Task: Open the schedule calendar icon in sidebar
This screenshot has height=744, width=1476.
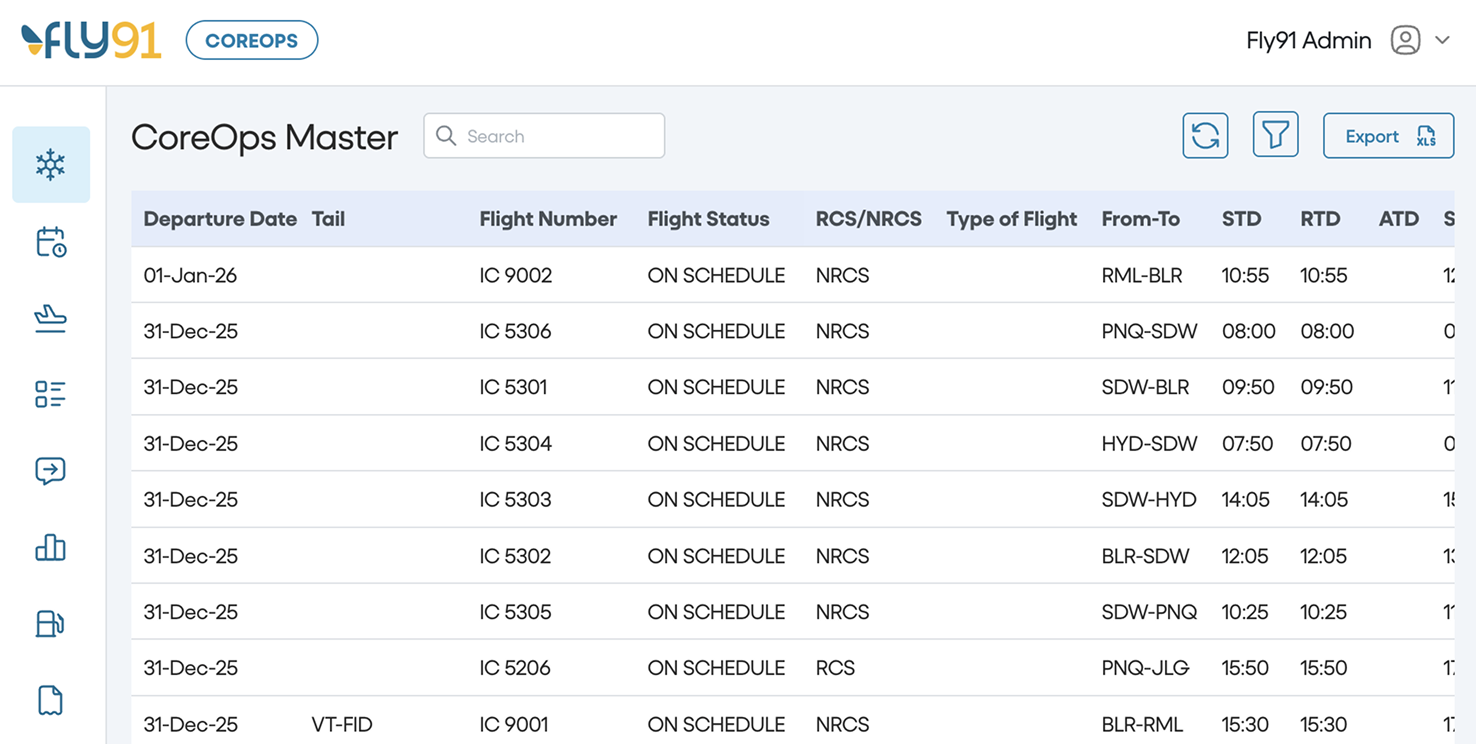Action: [x=51, y=242]
